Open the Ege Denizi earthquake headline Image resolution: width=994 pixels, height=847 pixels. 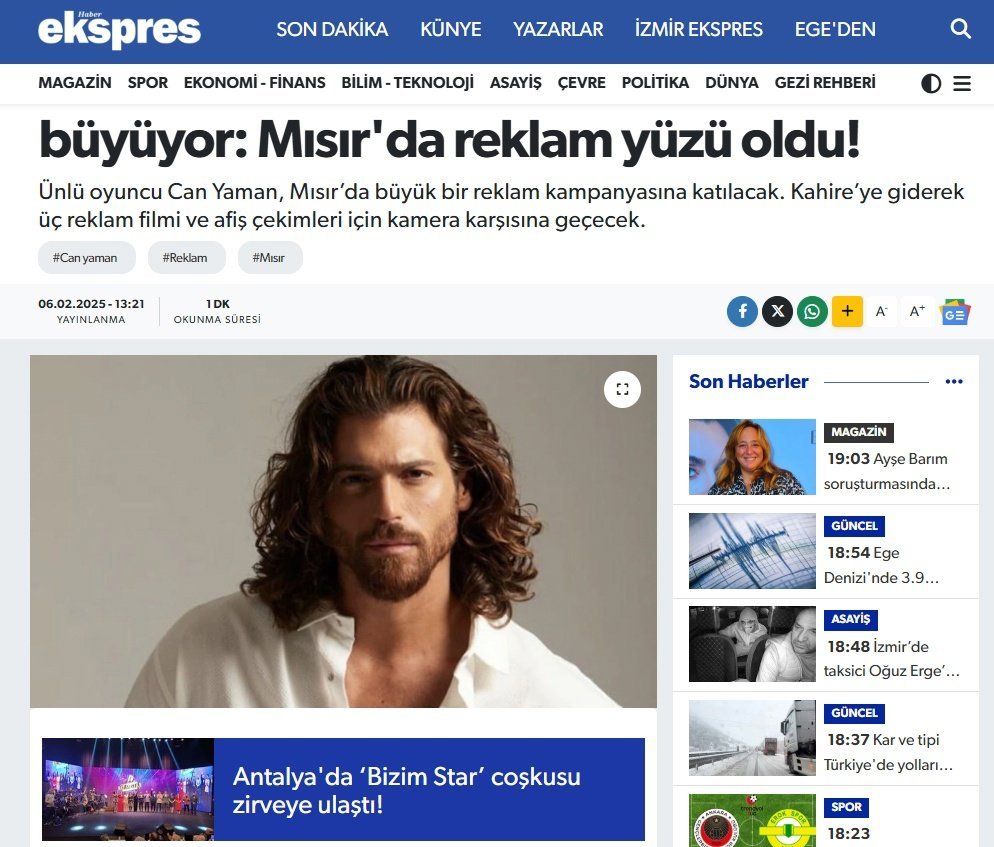click(881, 565)
